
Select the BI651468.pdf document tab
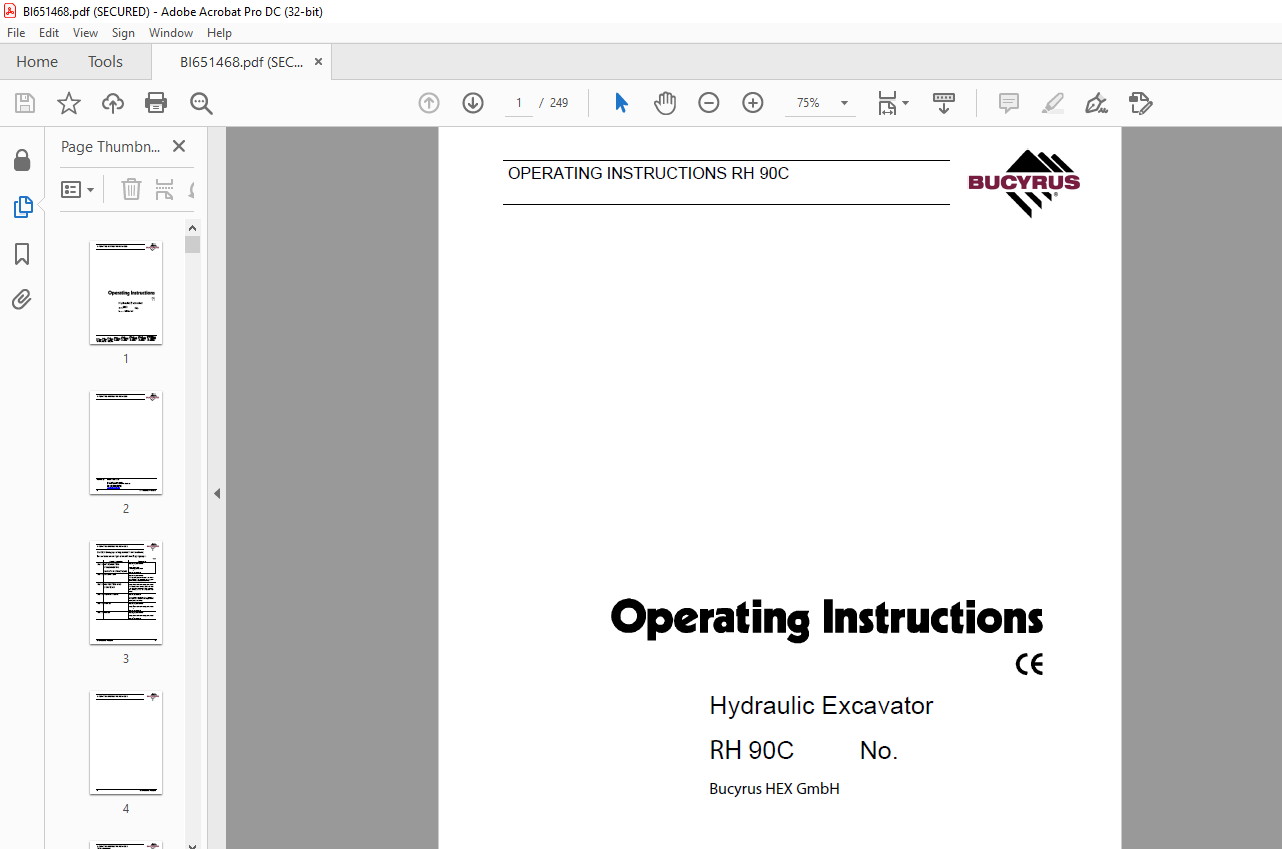(x=241, y=62)
